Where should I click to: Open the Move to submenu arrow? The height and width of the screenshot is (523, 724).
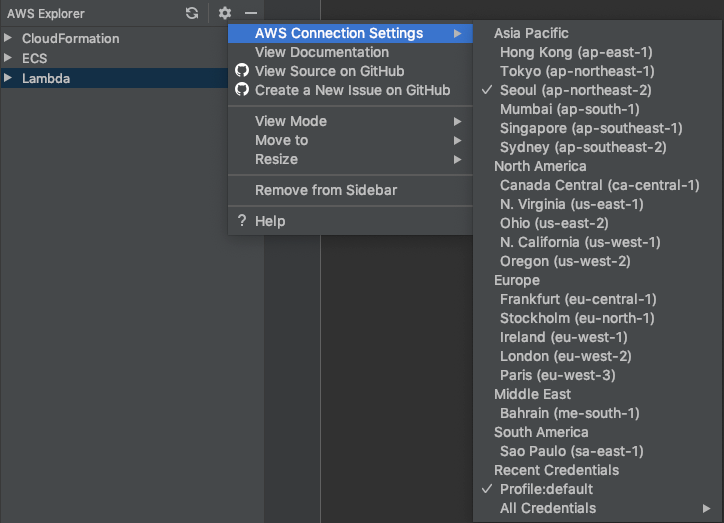[x=457, y=140]
